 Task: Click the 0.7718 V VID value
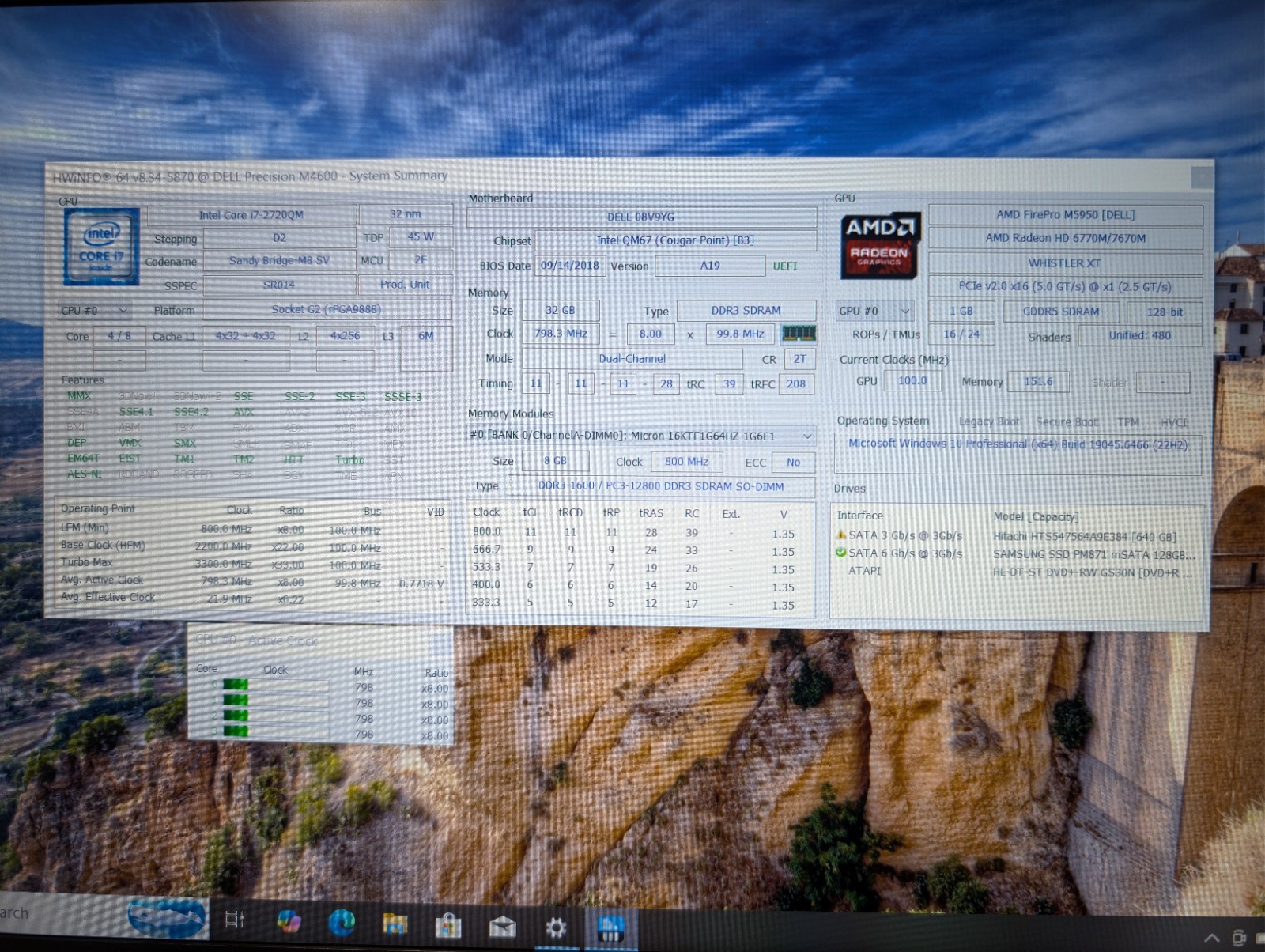[421, 584]
